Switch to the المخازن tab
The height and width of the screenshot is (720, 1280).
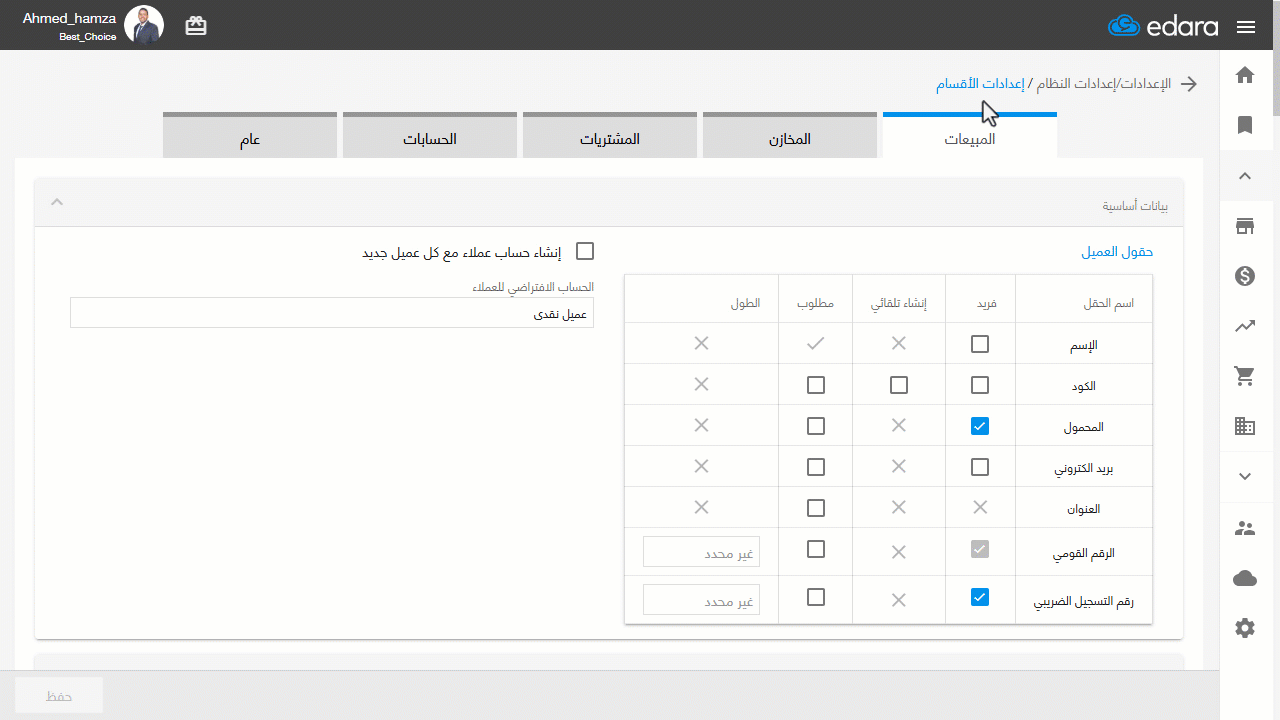[x=790, y=137]
